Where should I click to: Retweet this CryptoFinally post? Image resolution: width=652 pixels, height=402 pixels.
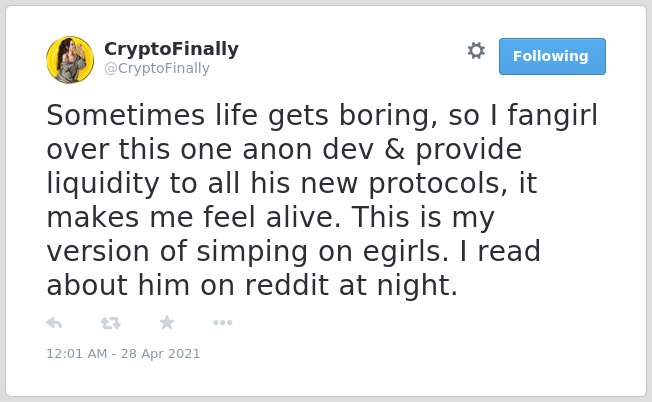pos(111,323)
